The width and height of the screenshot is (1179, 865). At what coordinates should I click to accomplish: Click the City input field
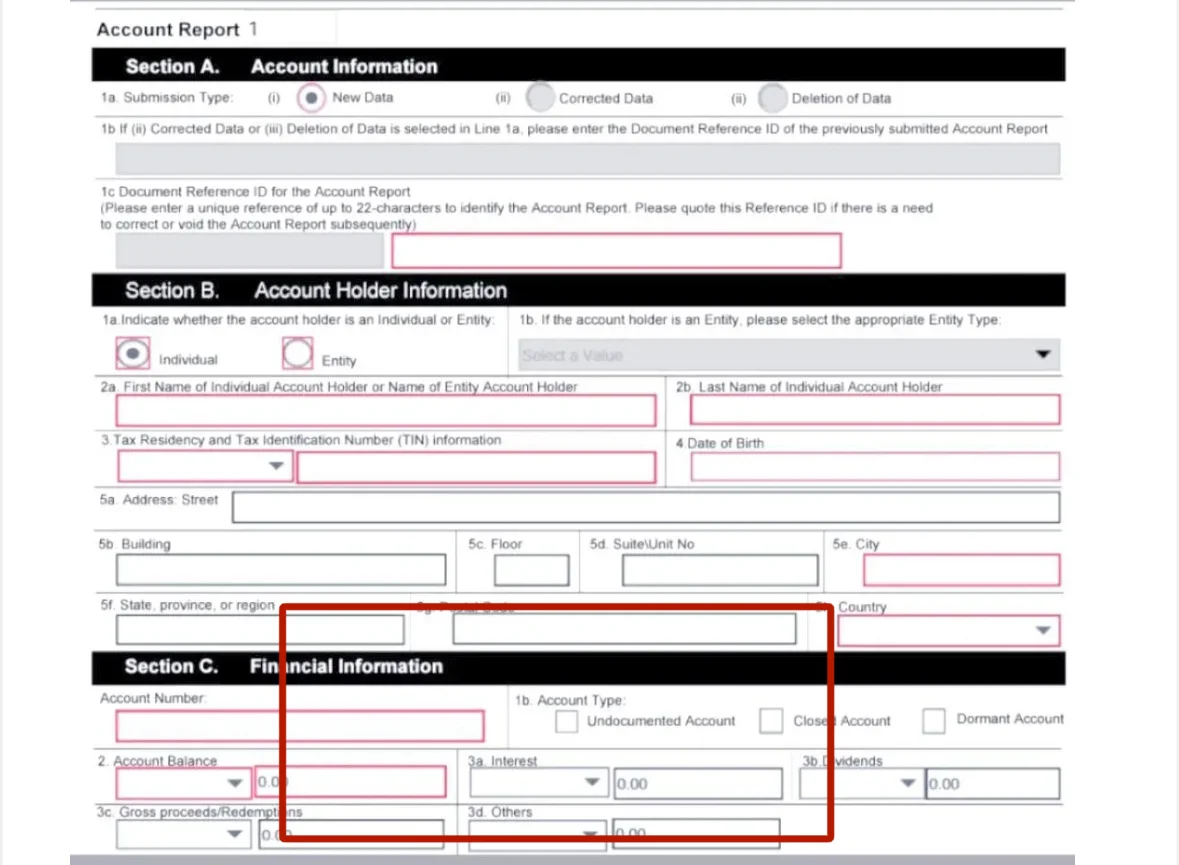click(962, 570)
